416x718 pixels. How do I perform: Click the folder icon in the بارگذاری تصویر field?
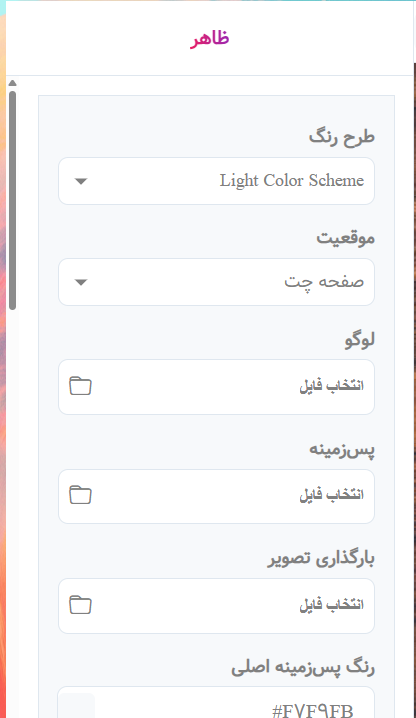(x=80, y=605)
